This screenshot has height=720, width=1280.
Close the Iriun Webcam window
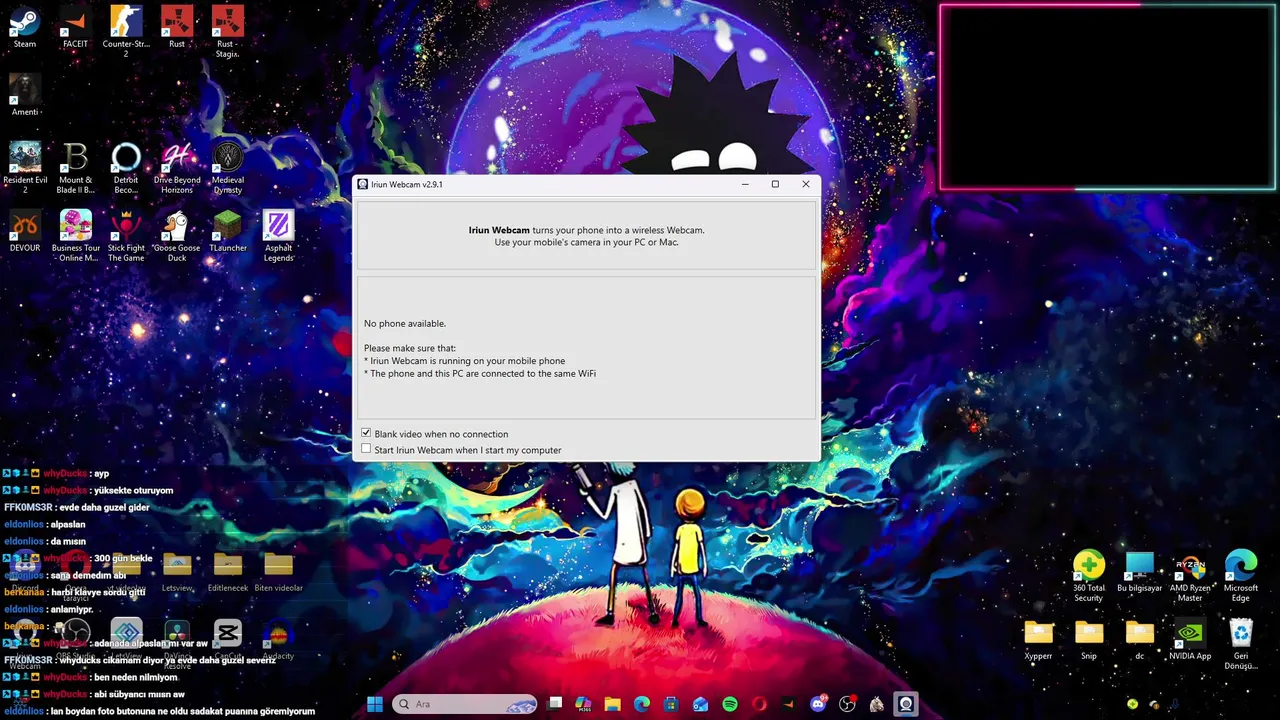click(x=806, y=184)
